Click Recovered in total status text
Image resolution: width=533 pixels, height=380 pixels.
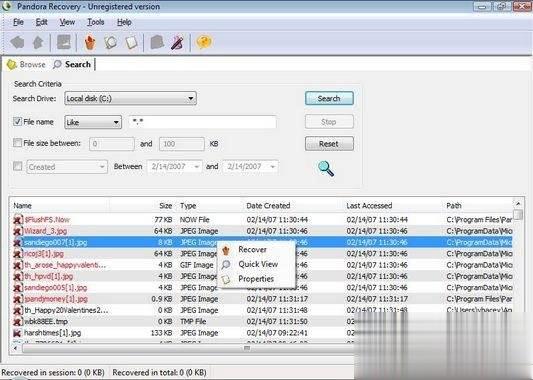(159, 373)
